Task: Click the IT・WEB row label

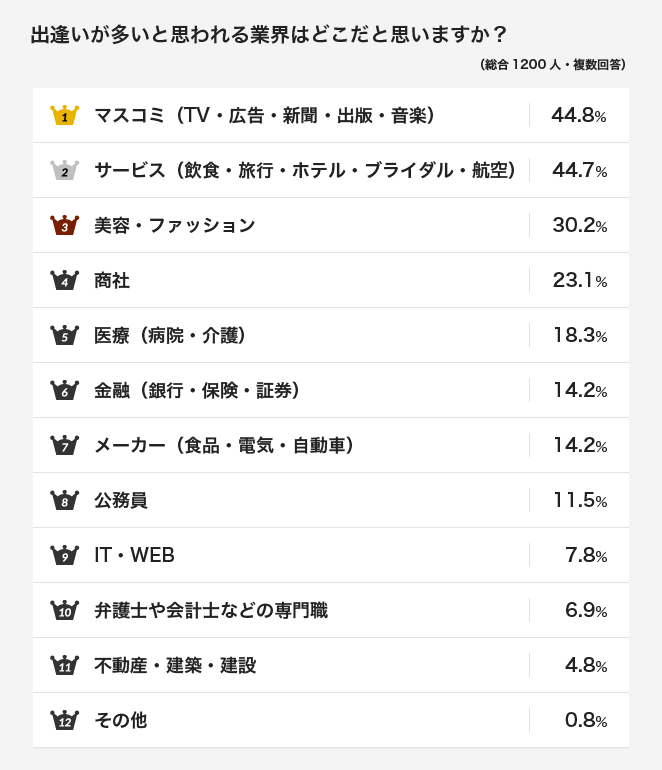Action: [134, 555]
